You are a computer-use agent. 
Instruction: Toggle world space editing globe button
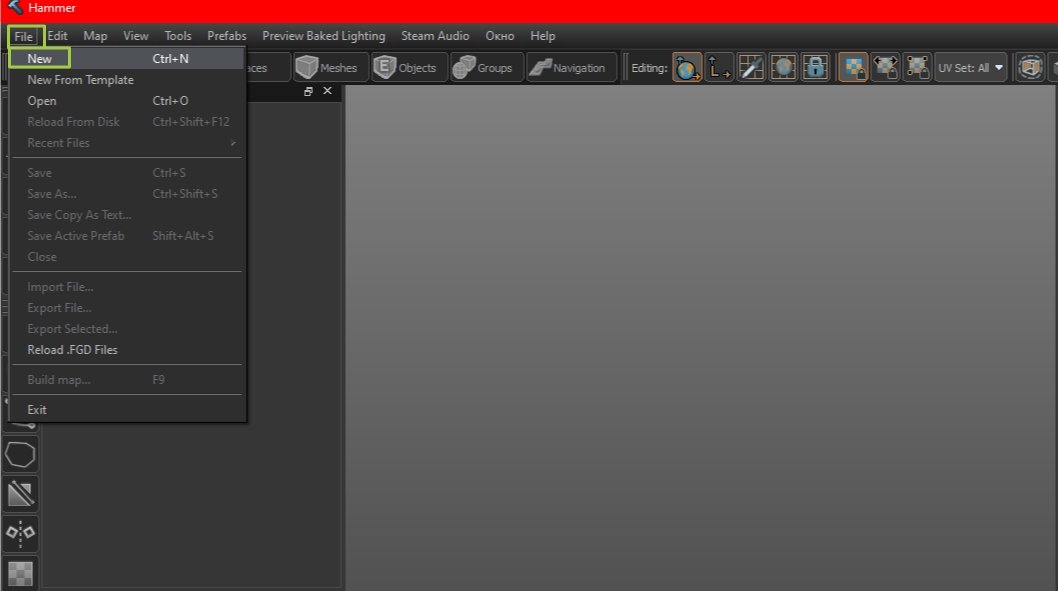(687, 68)
